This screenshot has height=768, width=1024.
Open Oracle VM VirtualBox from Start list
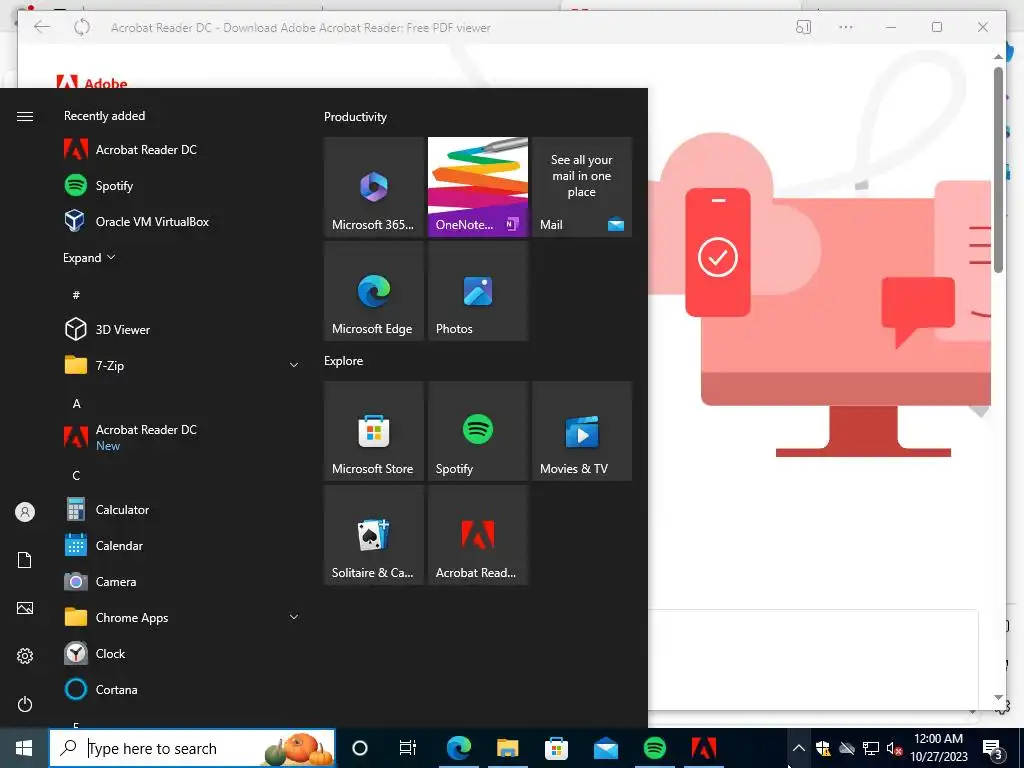(x=182, y=221)
